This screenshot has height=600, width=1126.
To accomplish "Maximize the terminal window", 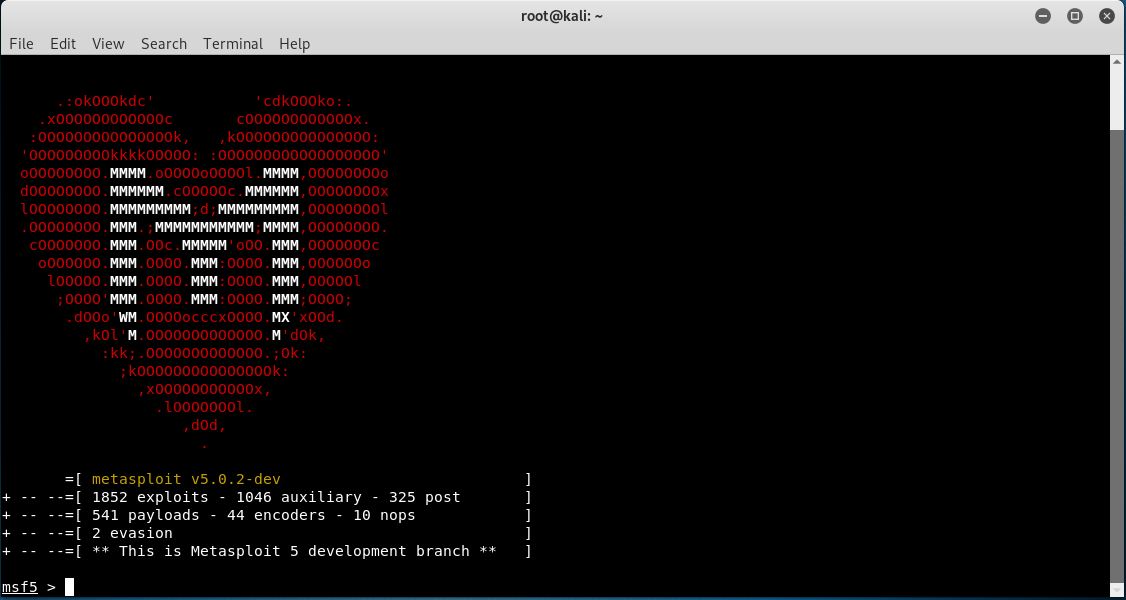I will pos(1075,16).
